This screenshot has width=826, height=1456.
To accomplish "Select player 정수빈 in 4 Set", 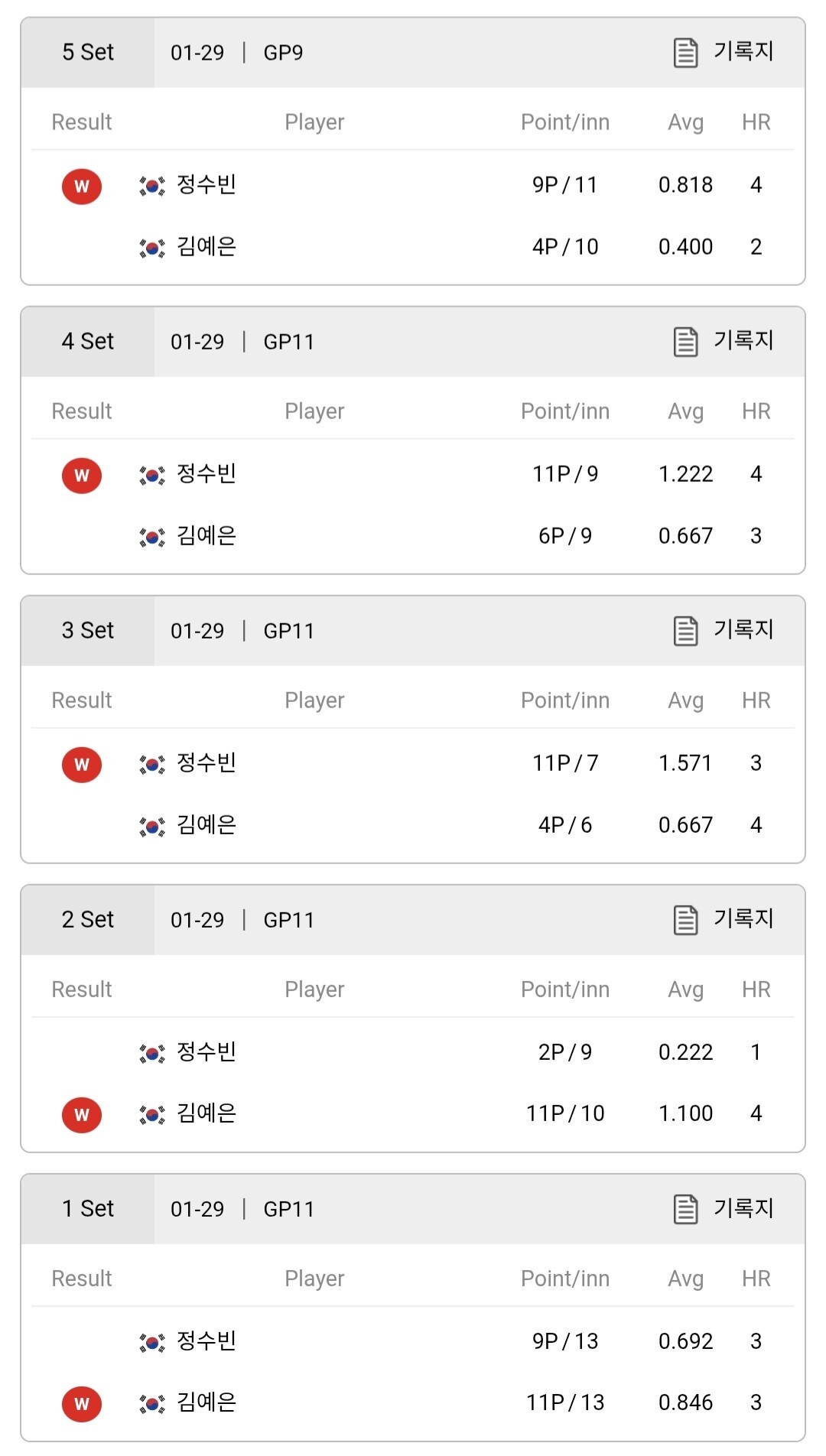I will (x=206, y=473).
